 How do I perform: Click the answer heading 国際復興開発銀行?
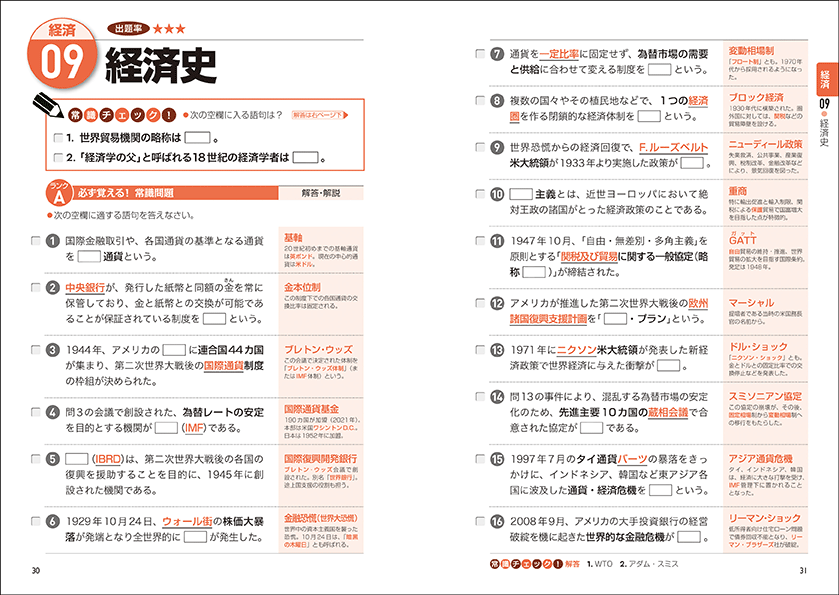pos(321,459)
